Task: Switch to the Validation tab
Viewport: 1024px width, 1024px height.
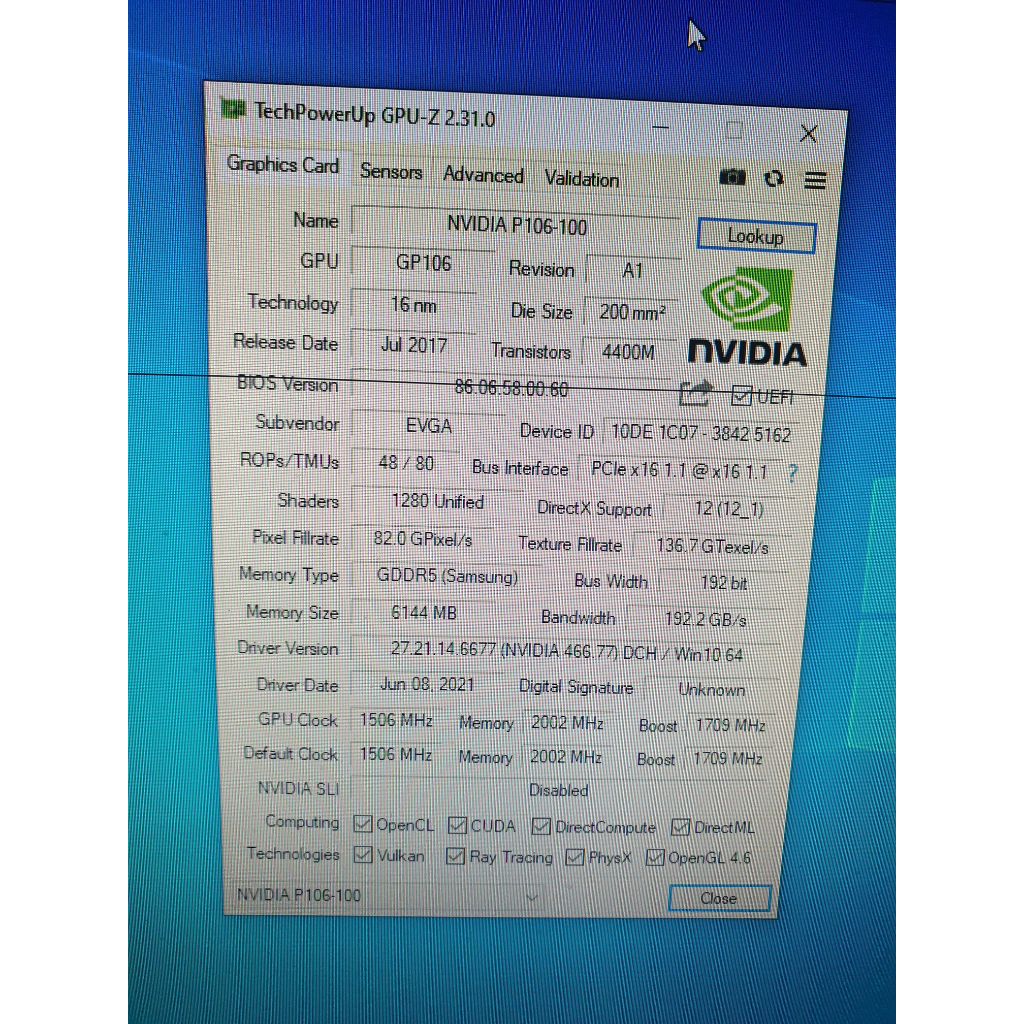Action: (581, 179)
